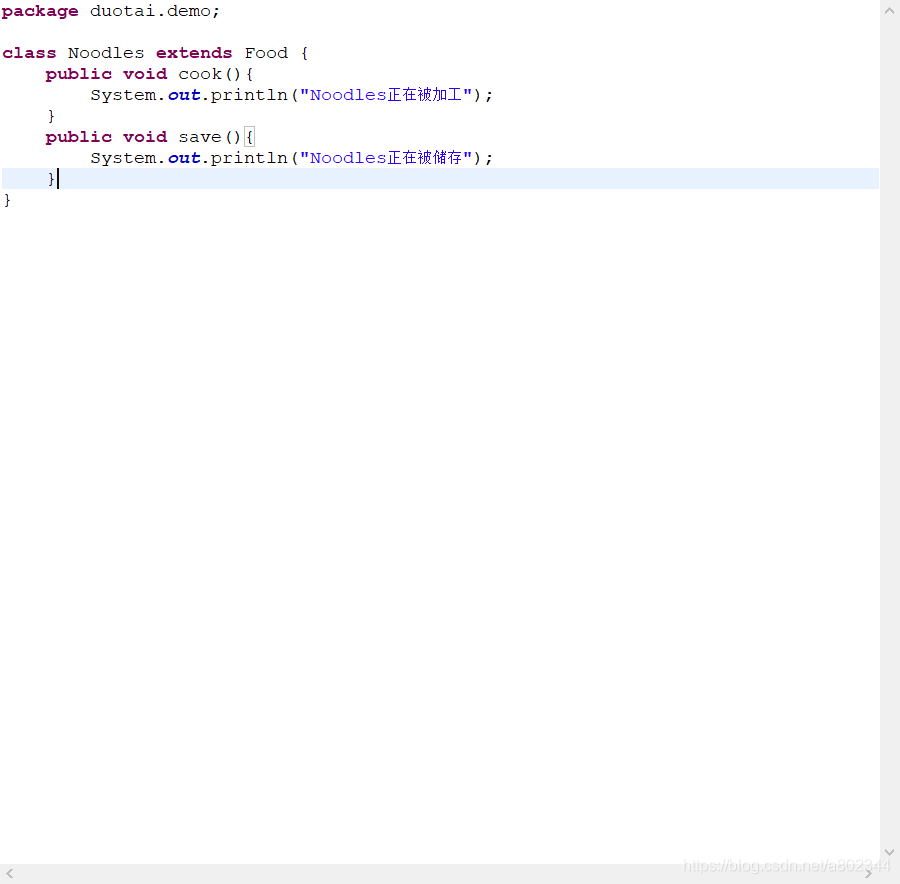Click the highlighted opening brace after save()

pos(250,137)
